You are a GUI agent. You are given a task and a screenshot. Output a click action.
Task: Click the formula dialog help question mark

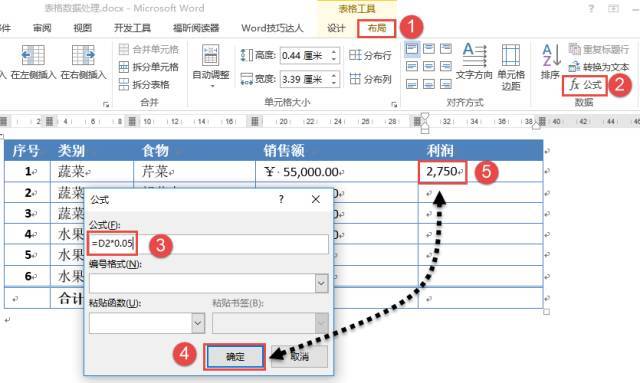(281, 199)
